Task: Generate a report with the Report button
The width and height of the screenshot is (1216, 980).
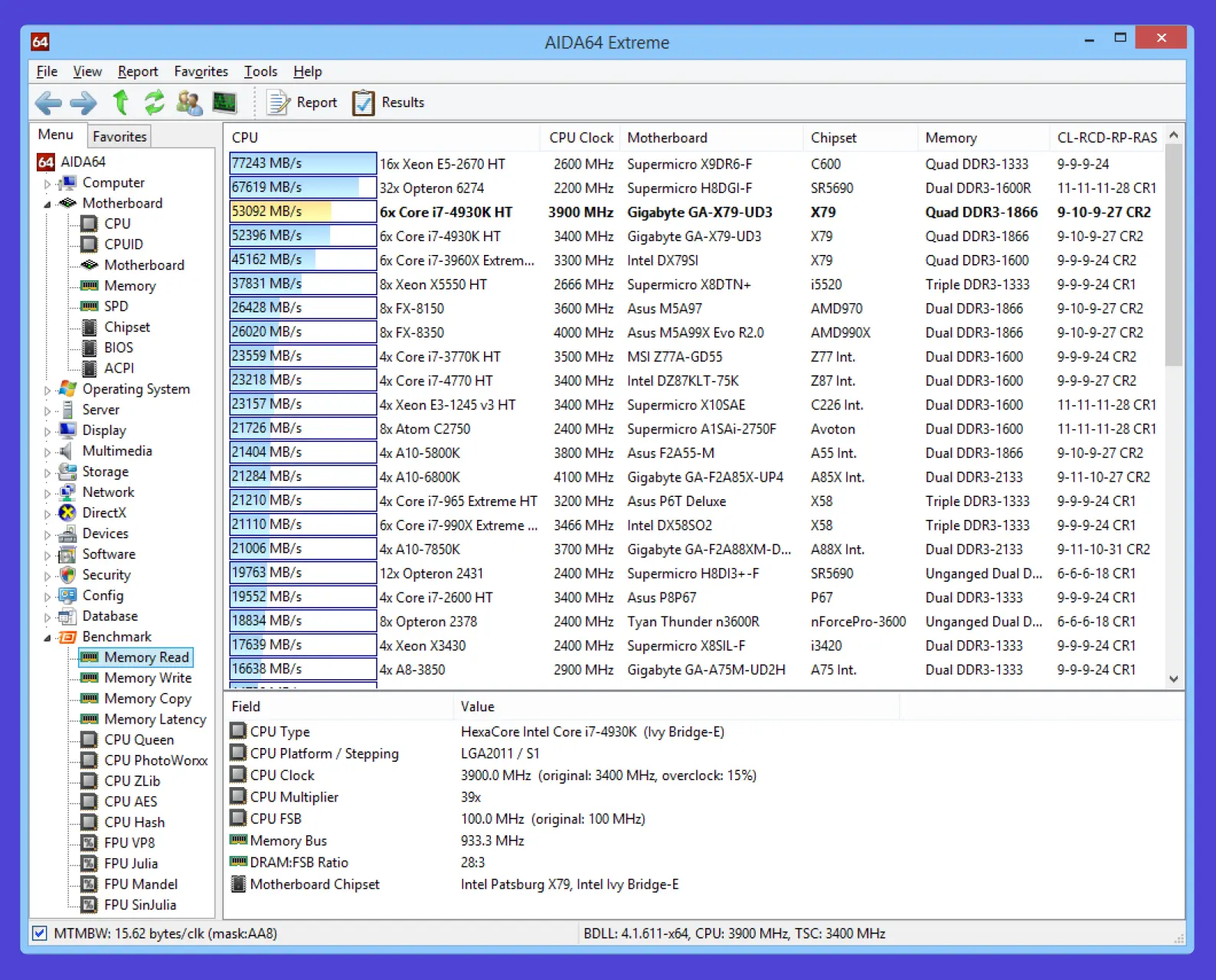Action: (302, 102)
